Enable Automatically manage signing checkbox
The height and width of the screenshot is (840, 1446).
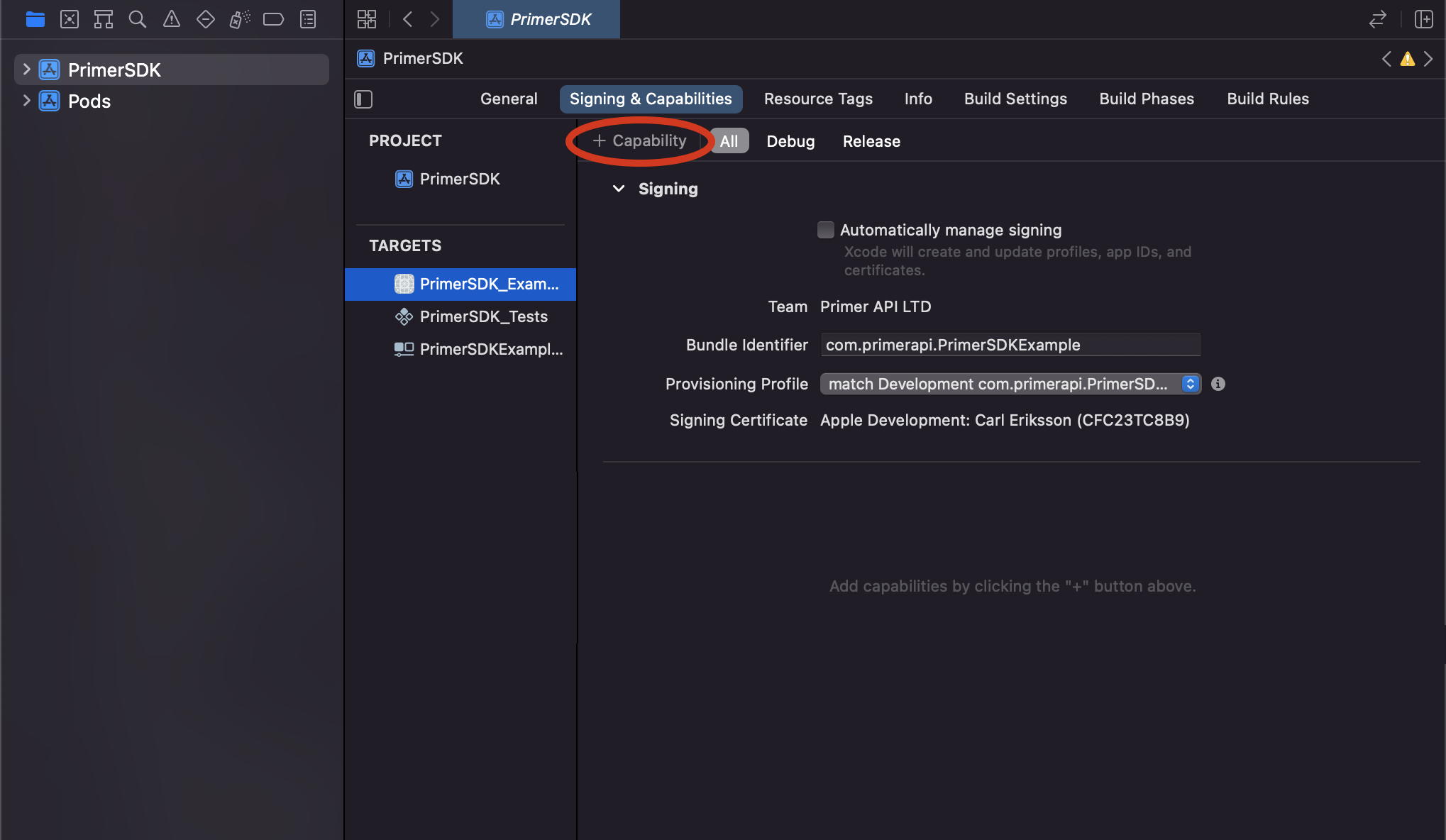point(825,230)
